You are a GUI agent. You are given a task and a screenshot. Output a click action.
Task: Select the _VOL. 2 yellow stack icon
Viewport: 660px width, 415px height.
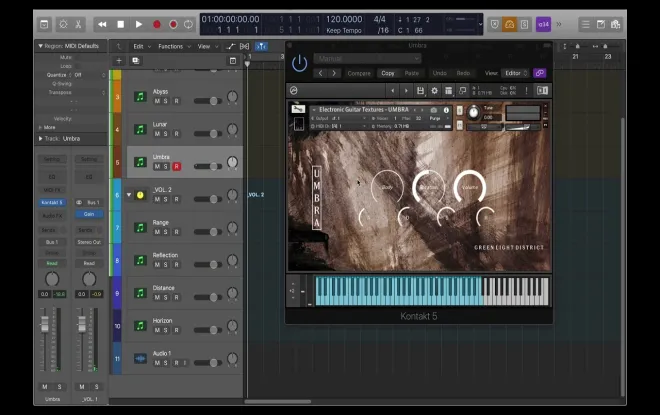140,195
